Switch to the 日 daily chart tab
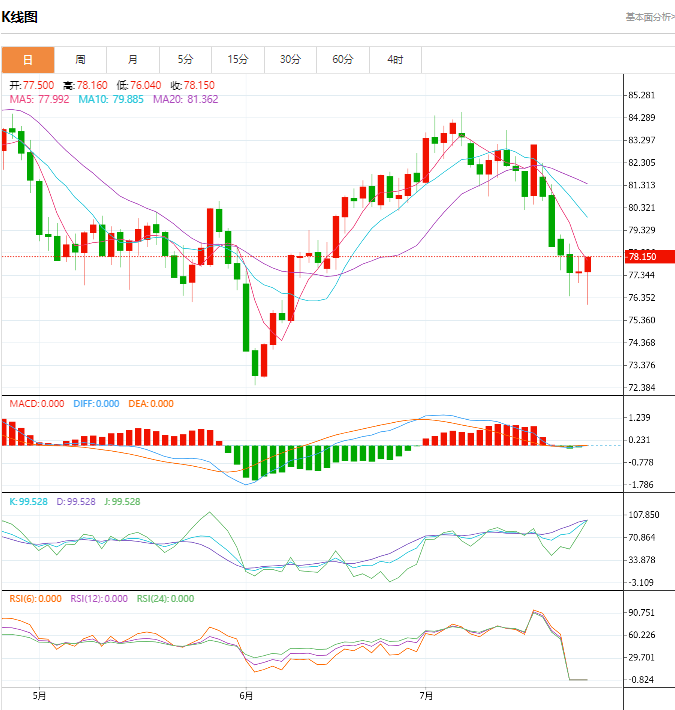Screen dimensions: 675x710 pyautogui.click(x=27, y=60)
